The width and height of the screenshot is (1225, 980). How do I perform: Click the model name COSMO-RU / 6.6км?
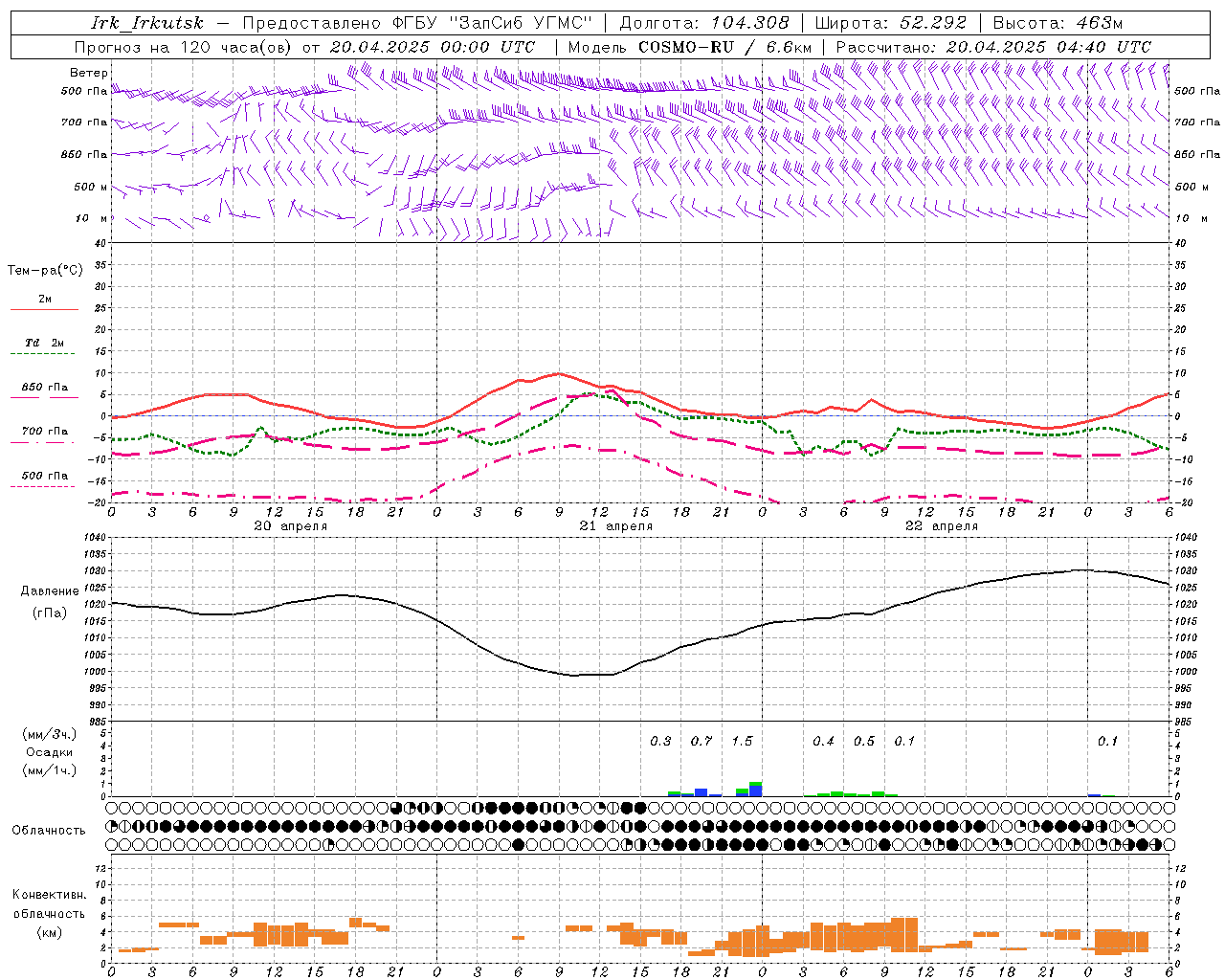point(724,47)
